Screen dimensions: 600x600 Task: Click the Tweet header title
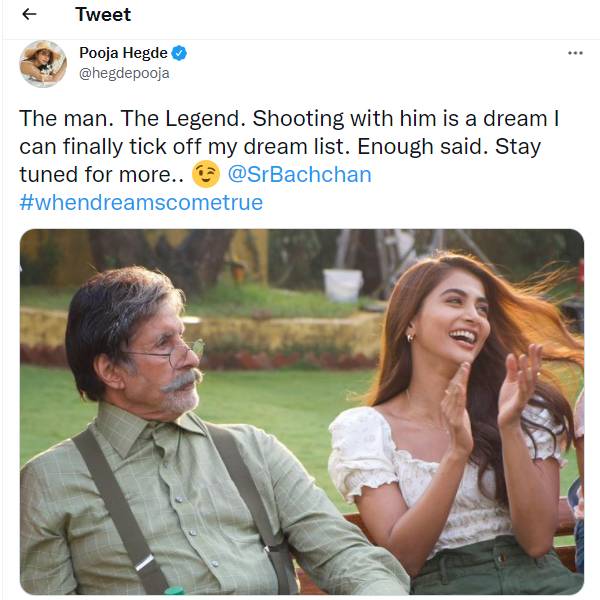[103, 15]
